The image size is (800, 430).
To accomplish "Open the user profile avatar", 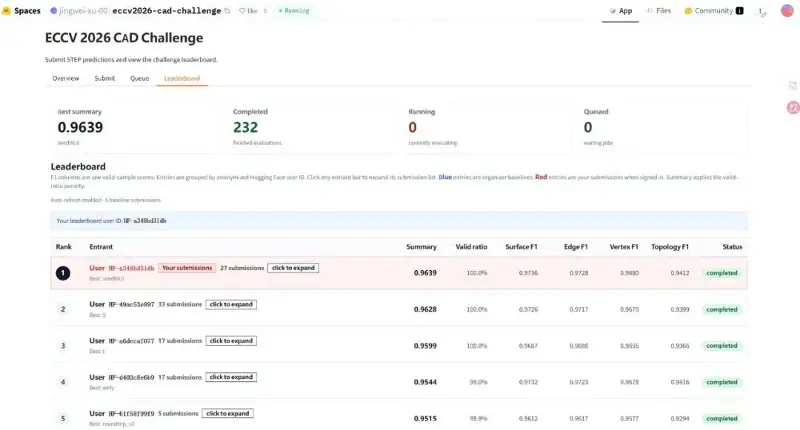I will click(787, 10).
